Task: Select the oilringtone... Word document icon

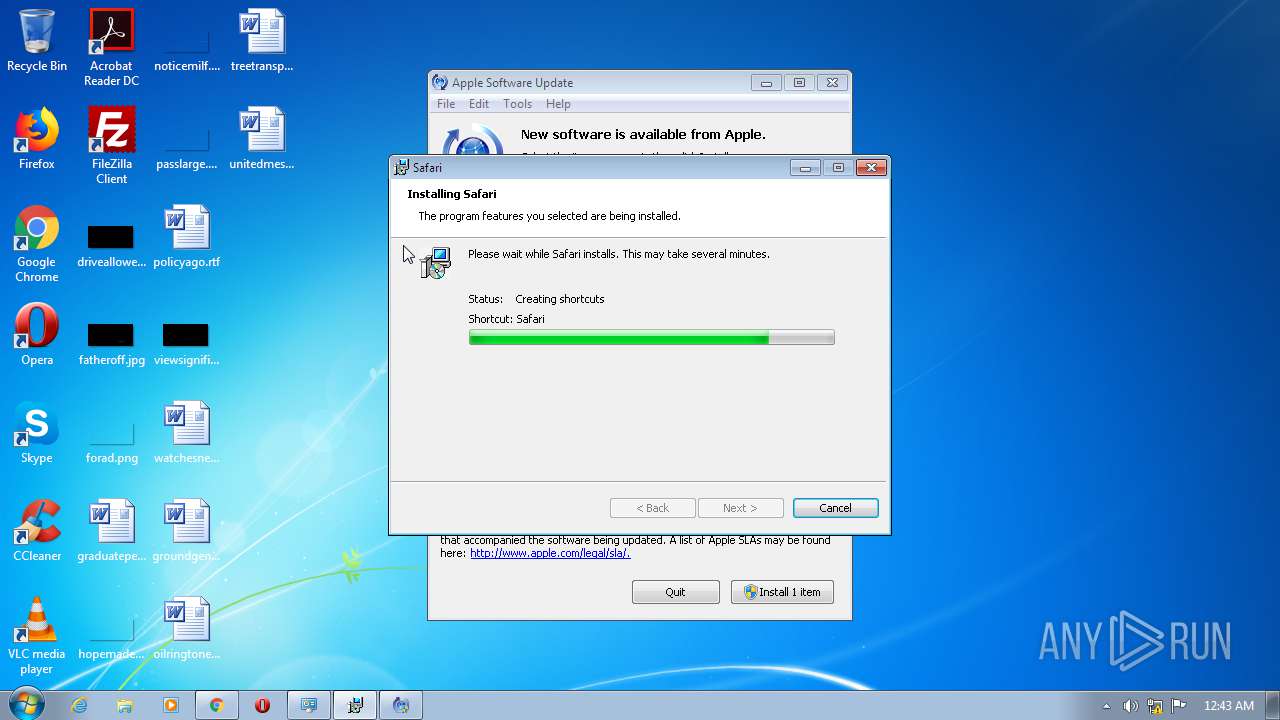Action: (186, 628)
